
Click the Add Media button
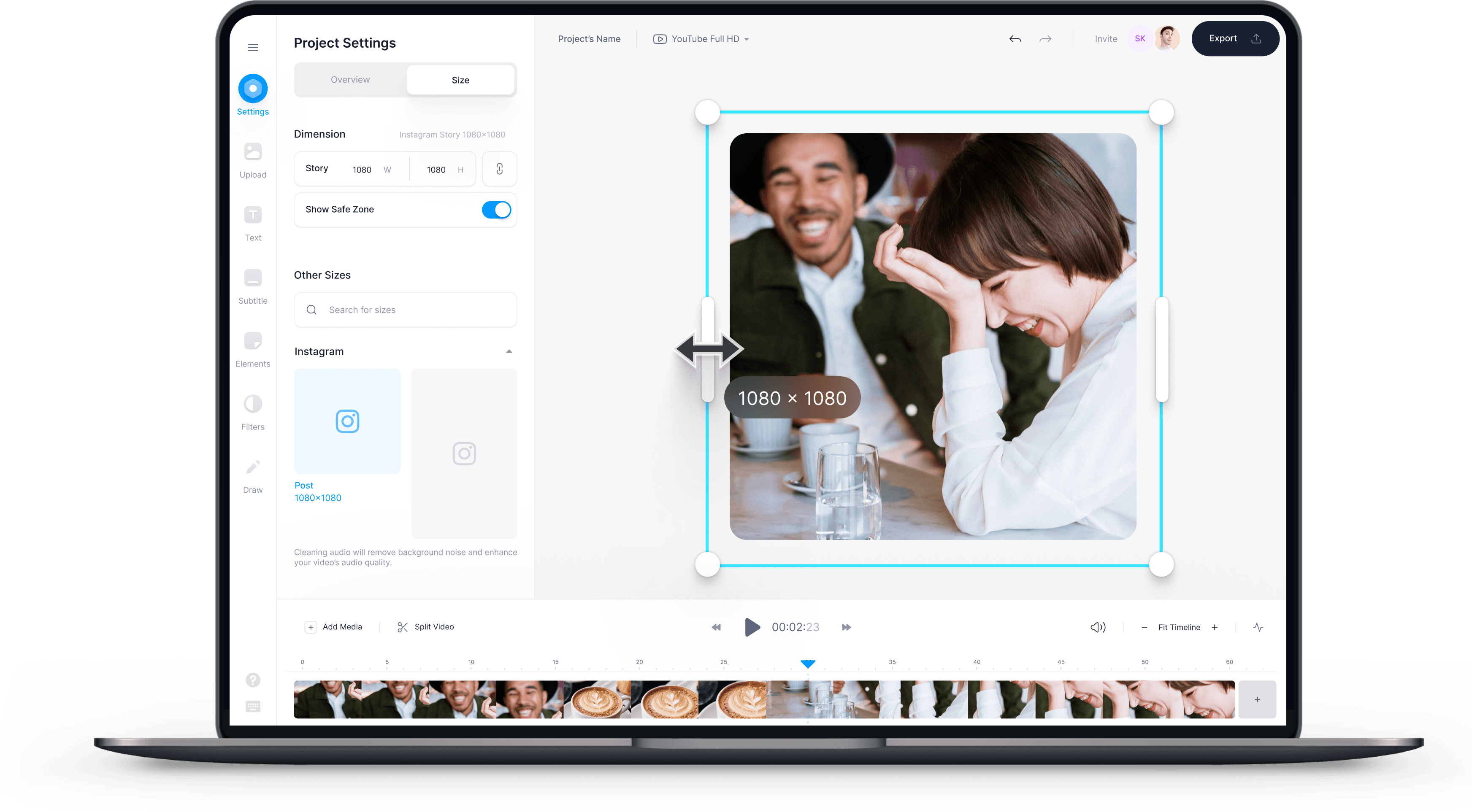[334, 627]
